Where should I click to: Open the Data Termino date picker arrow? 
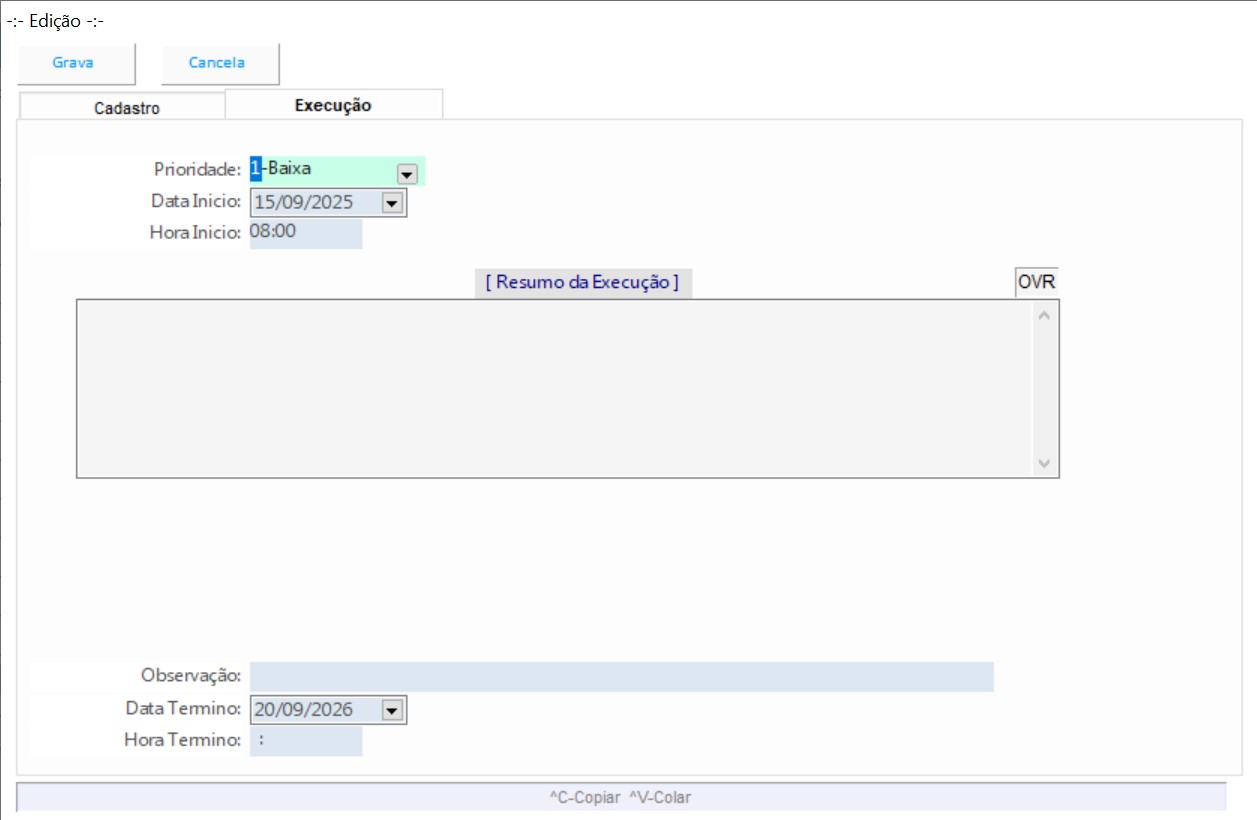[391, 710]
